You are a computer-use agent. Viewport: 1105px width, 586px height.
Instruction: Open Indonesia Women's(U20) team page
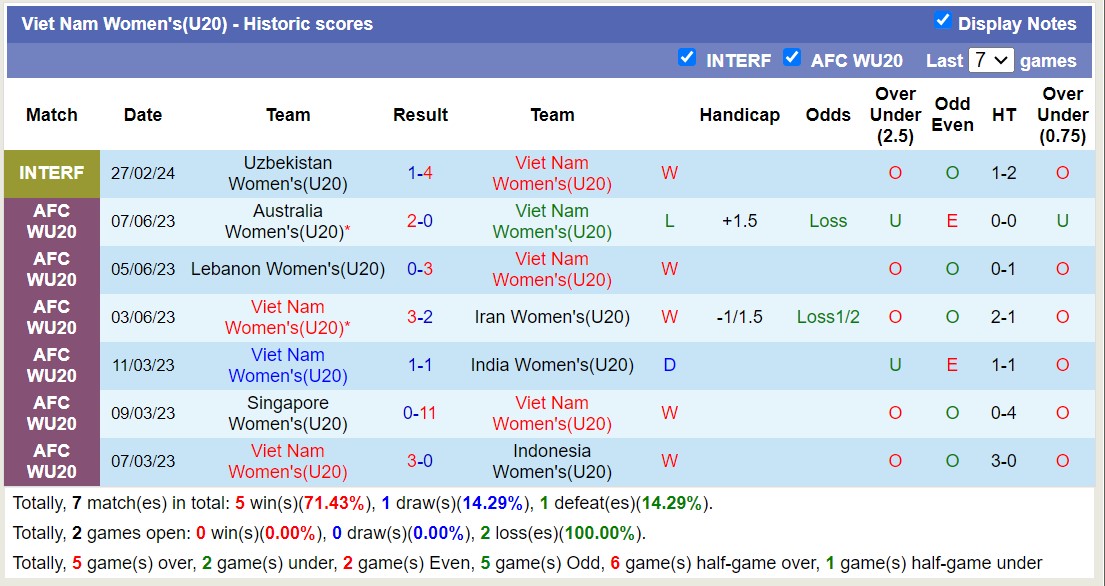click(x=552, y=461)
